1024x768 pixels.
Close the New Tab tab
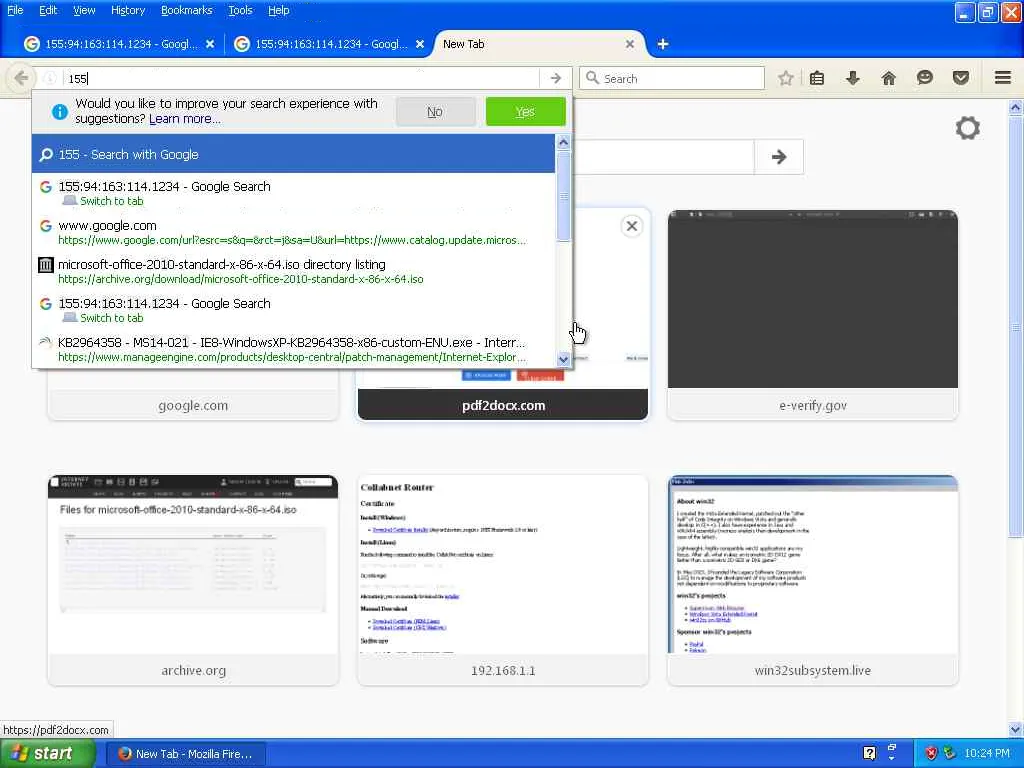pos(630,44)
